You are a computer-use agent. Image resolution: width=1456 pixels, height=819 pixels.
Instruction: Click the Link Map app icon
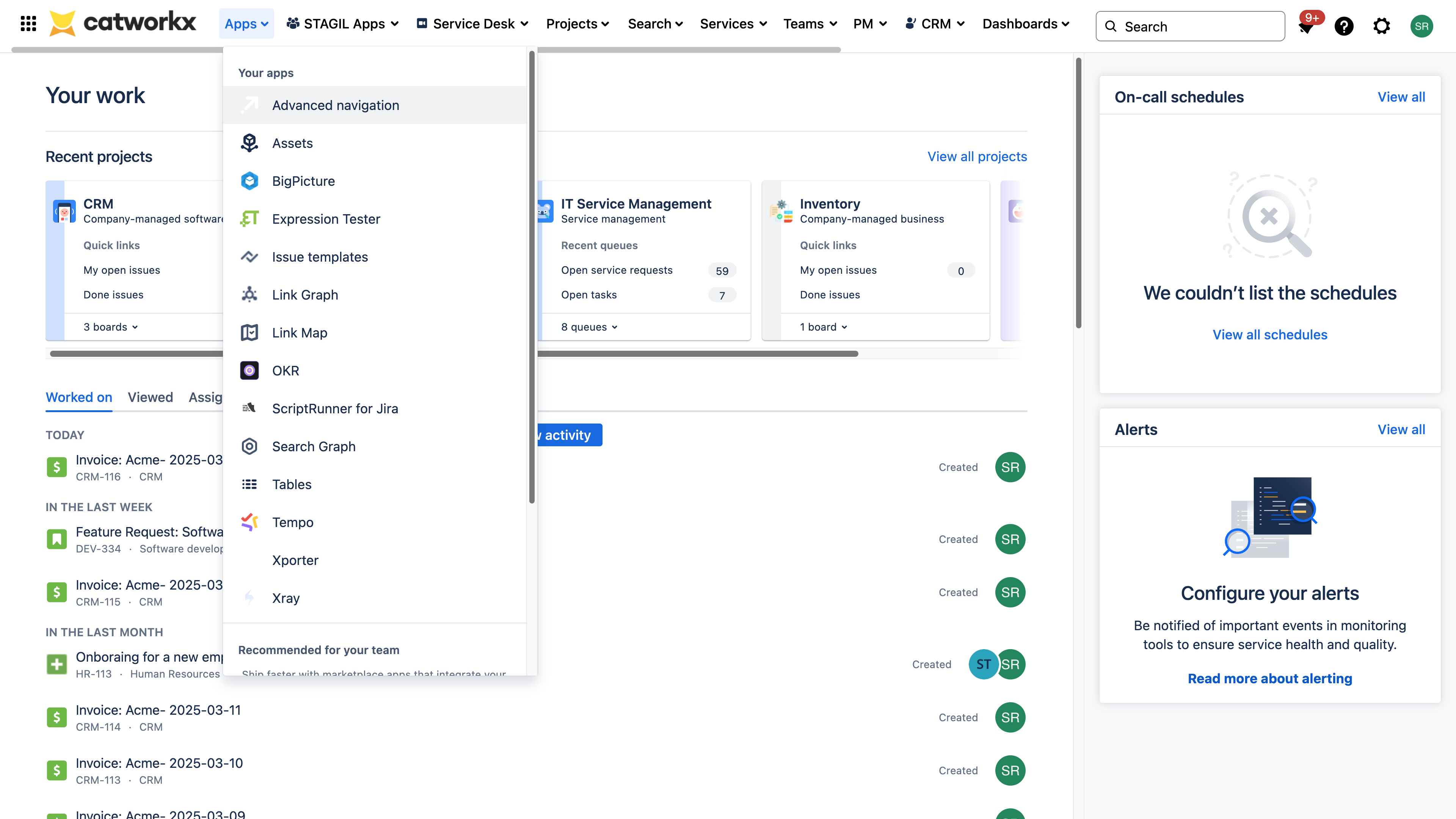249,333
